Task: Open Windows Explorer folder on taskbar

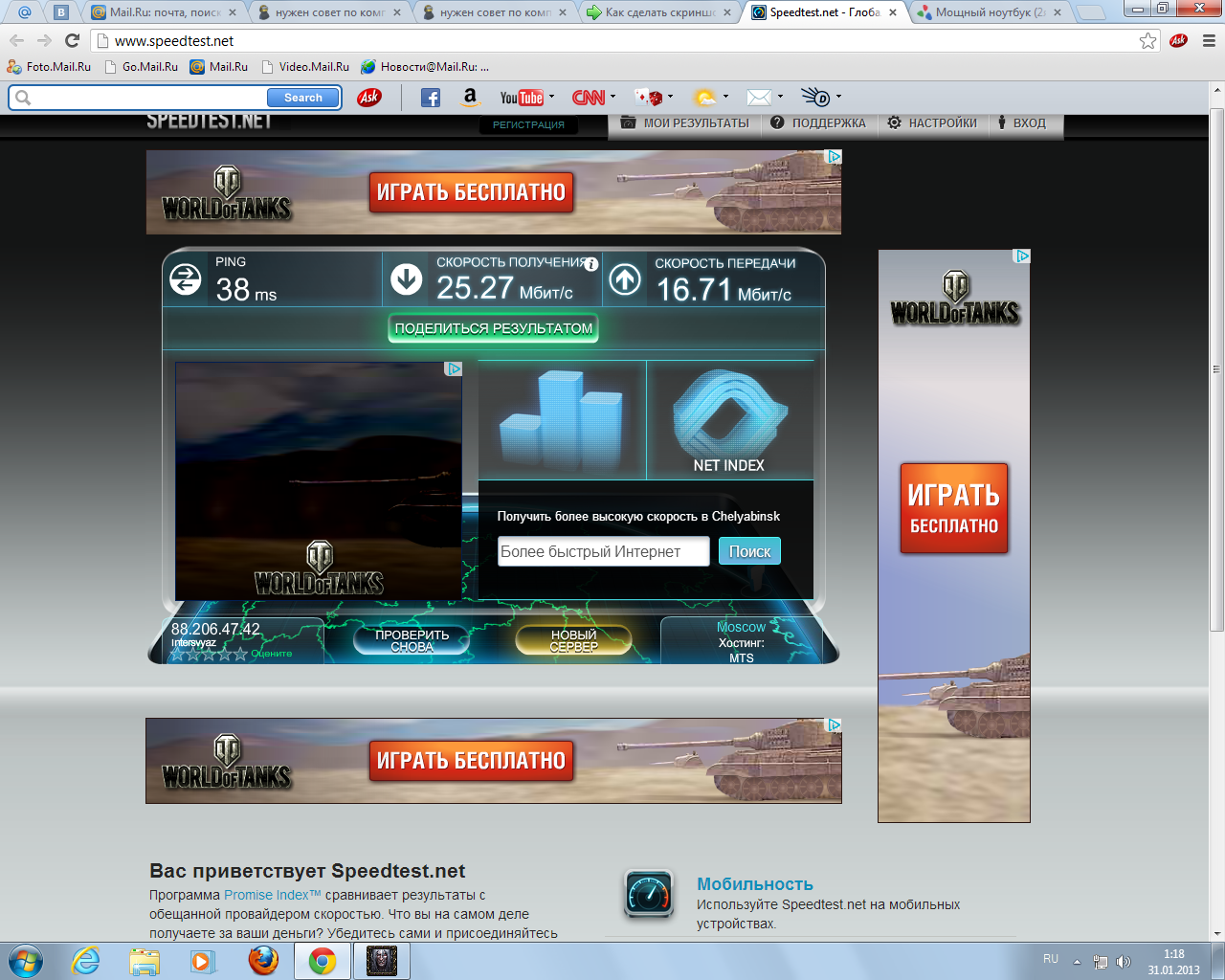Action: [x=145, y=961]
